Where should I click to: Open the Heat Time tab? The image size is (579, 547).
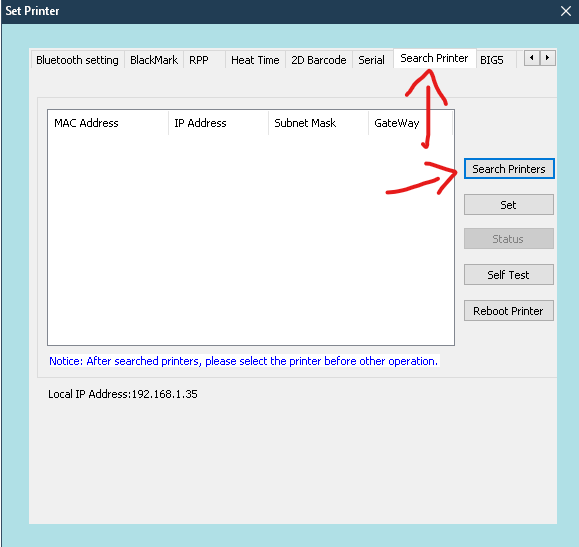(255, 60)
